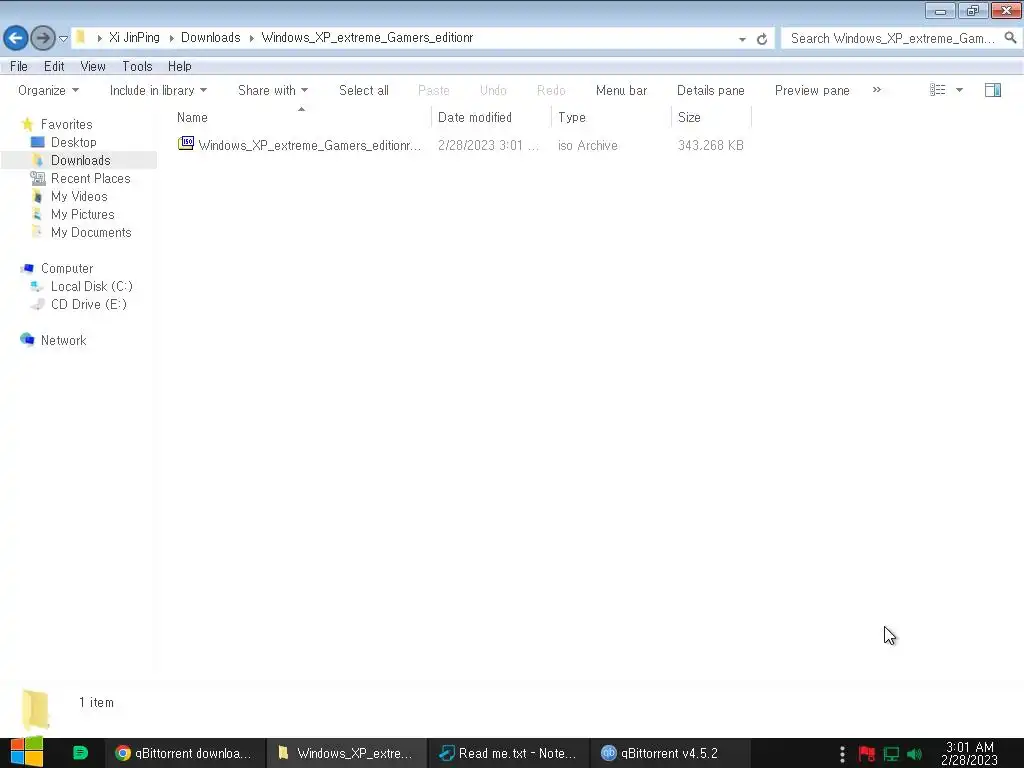Click the red flag tray icon
This screenshot has width=1024, height=768.
(867, 754)
